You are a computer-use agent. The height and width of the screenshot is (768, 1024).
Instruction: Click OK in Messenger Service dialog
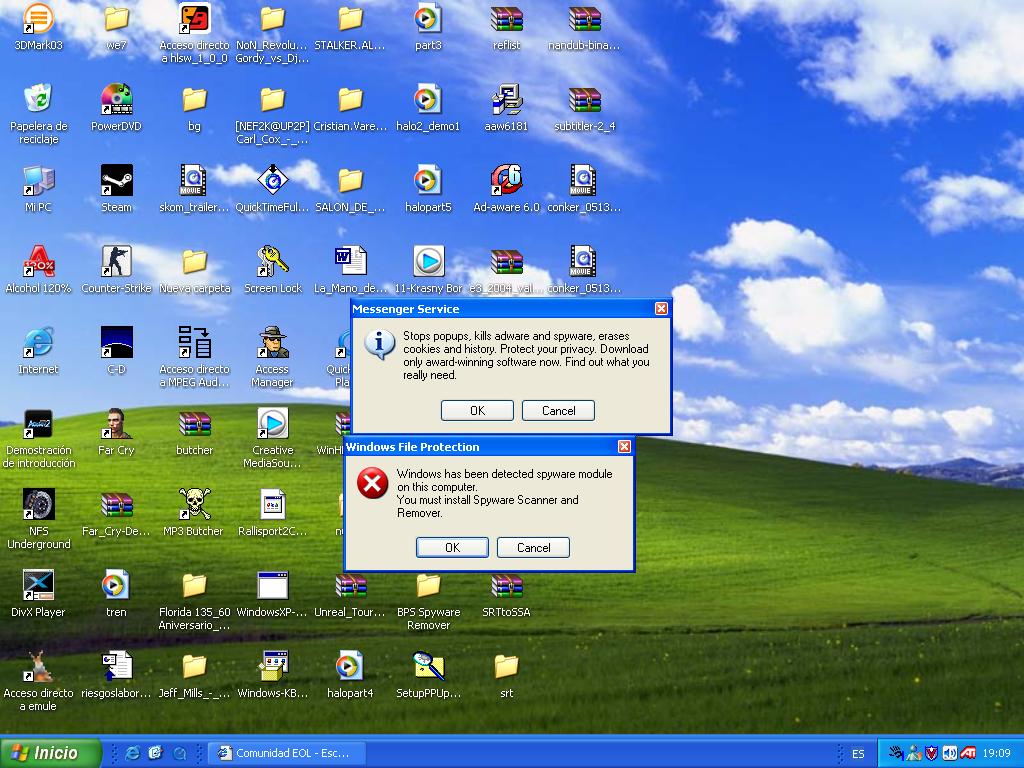(477, 411)
